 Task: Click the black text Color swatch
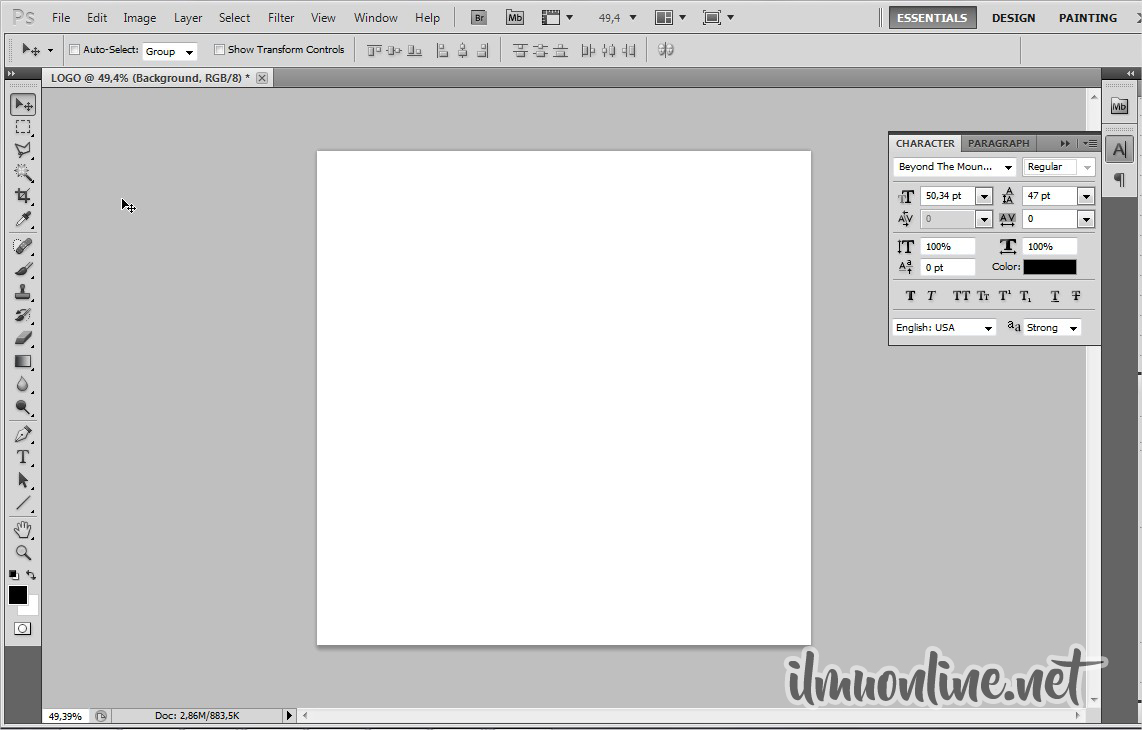click(1049, 267)
